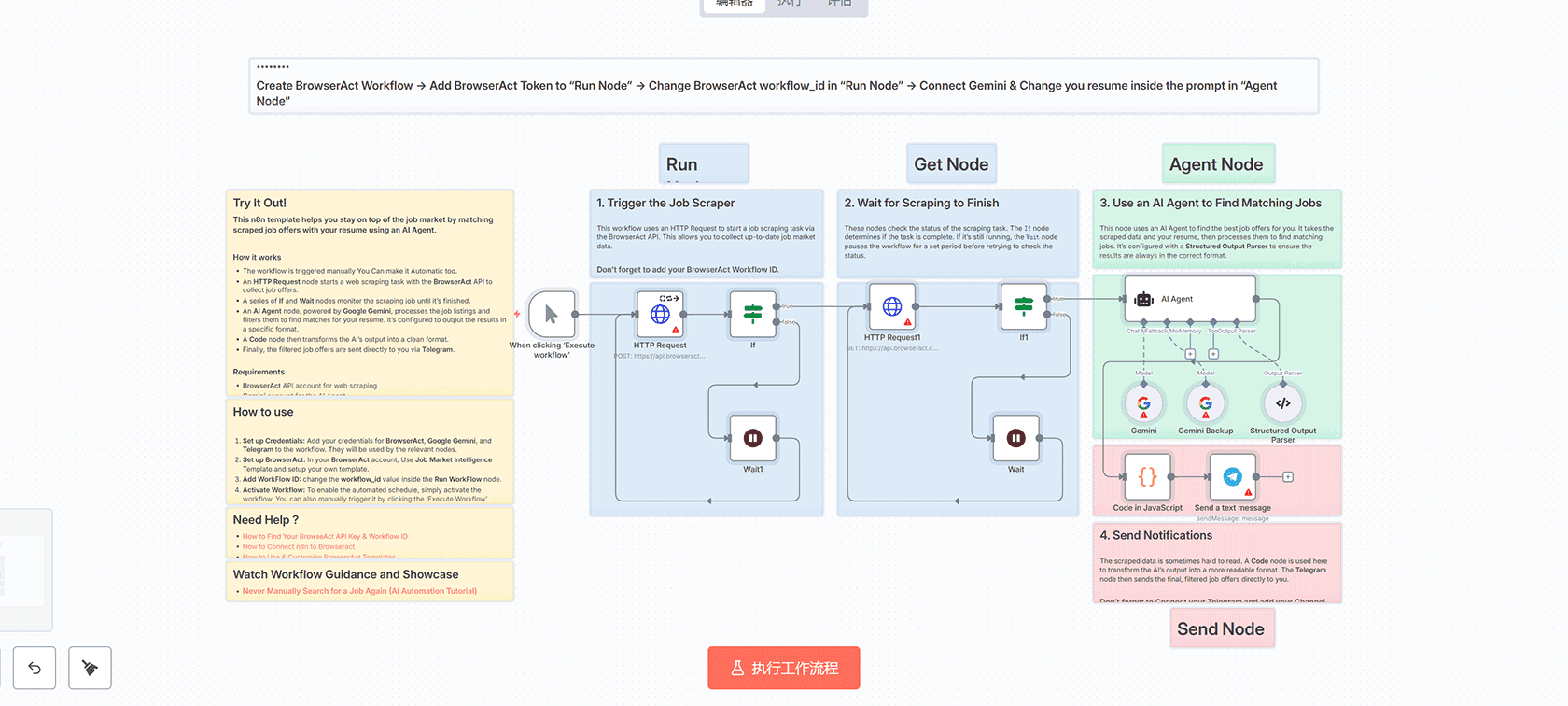Screen dimensions: 1568x706
Task: Select the Gemini Backup model node
Action: pos(1205,403)
